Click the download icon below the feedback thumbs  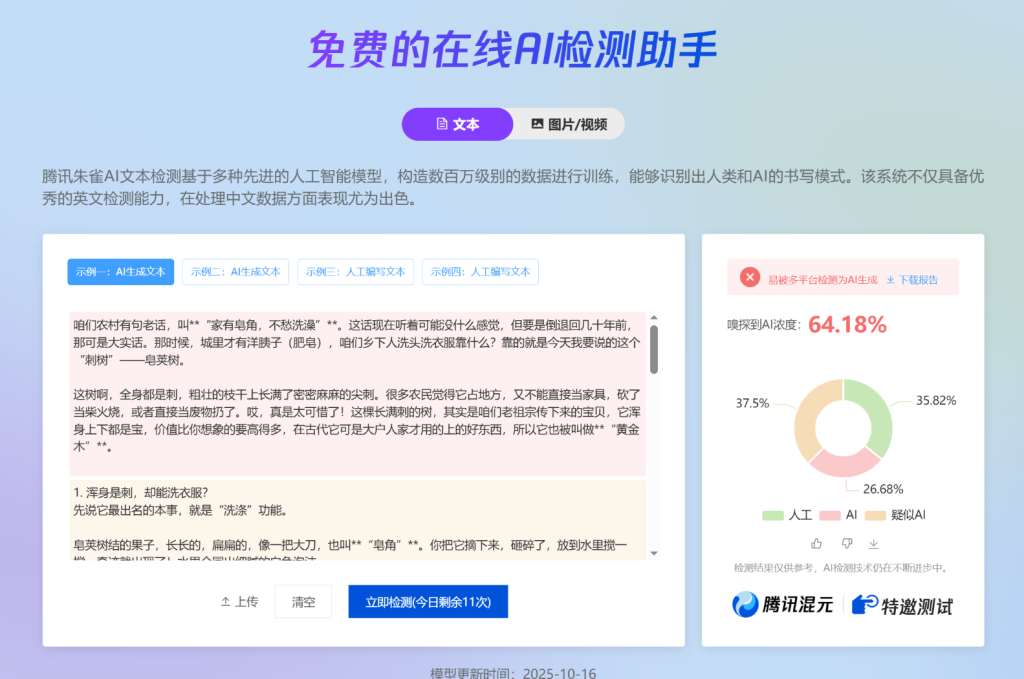point(874,544)
